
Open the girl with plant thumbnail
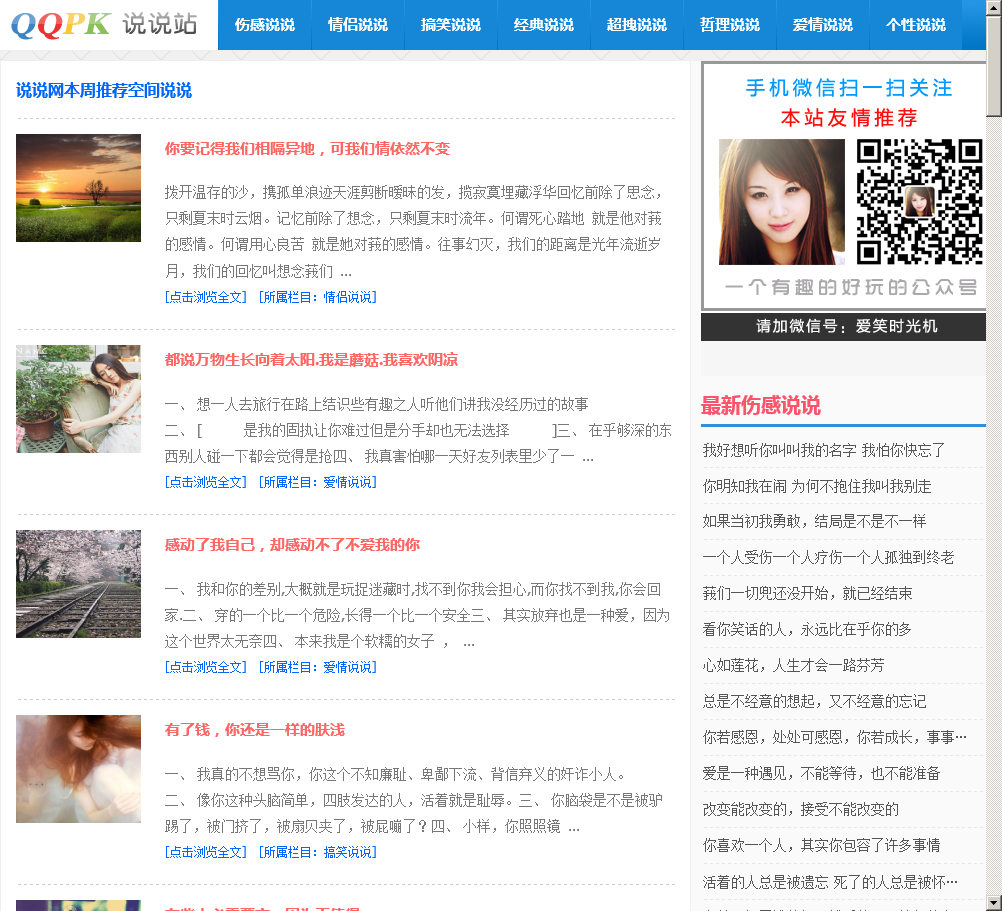coord(78,399)
